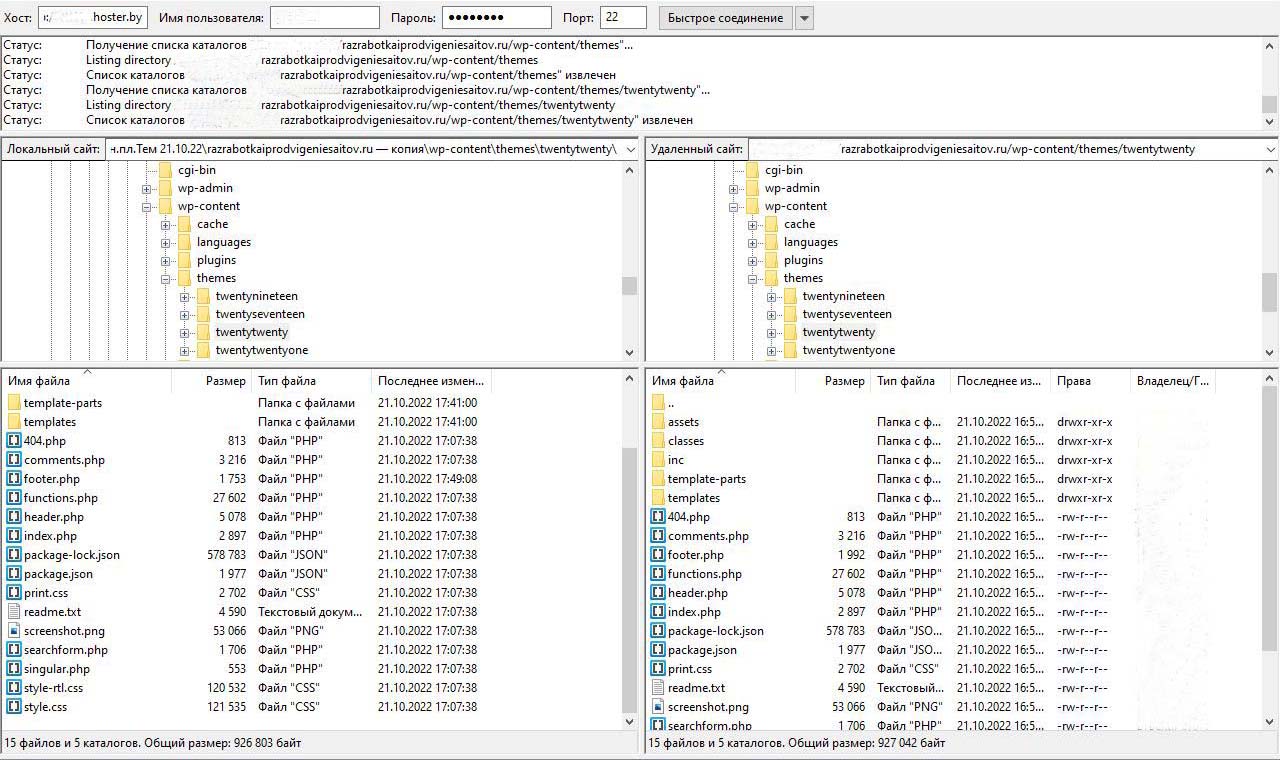Click the template-parts folder icon in local list

(x=14, y=403)
